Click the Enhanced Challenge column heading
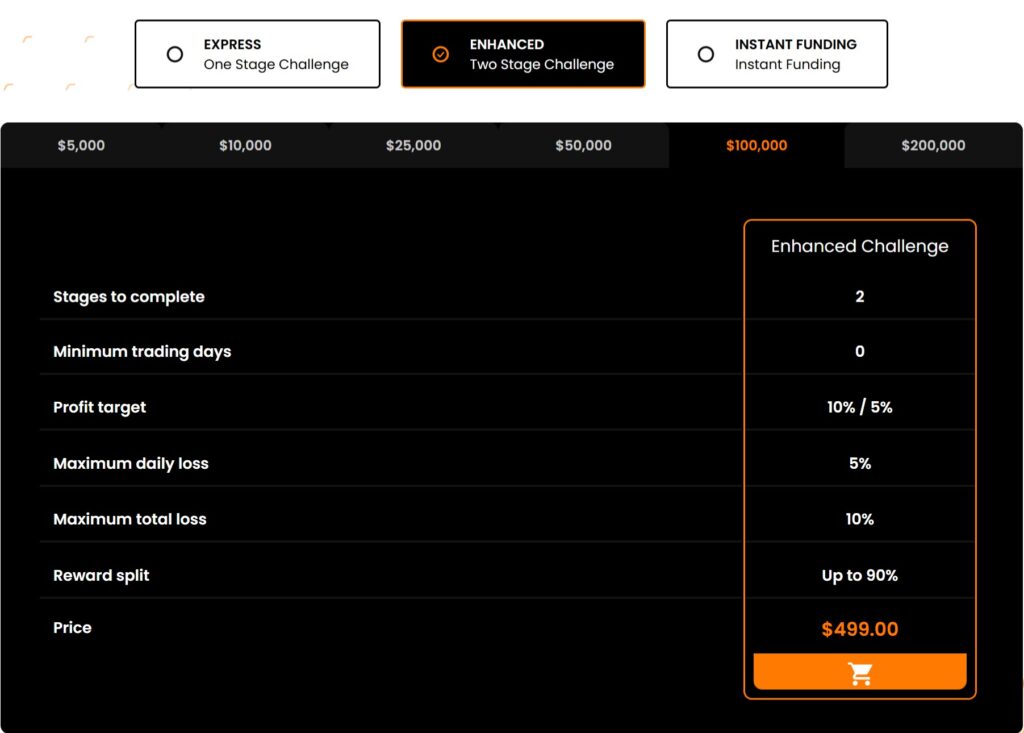 [859, 246]
